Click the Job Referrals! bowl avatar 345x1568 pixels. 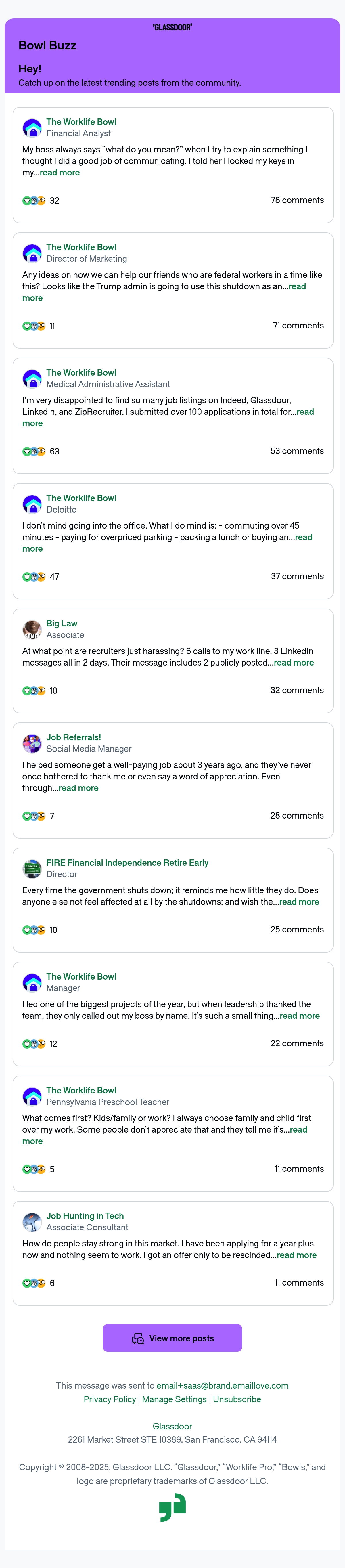coord(32,743)
